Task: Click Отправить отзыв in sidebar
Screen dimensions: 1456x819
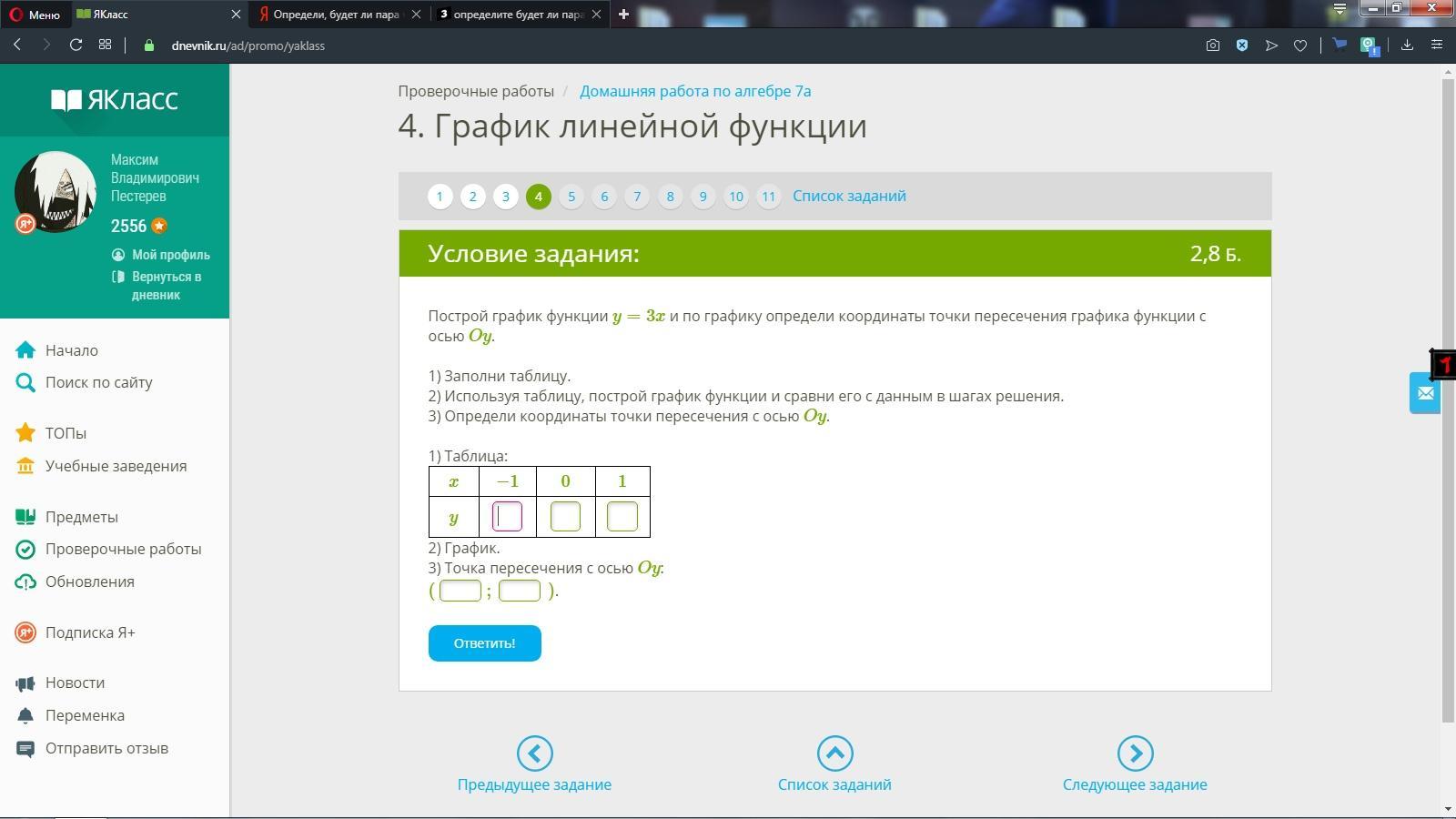Action: [92, 748]
